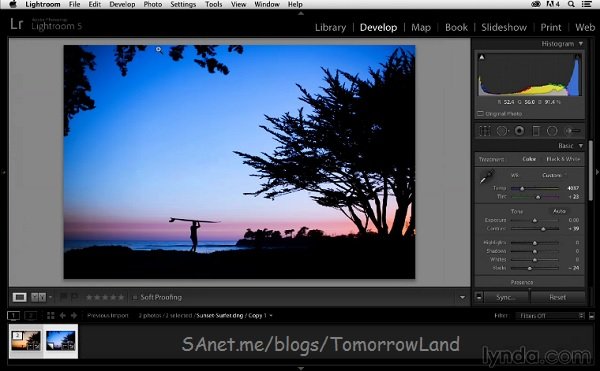600x371 pixels.
Task: Open Notification Center list icon
Action: tap(586, 4)
